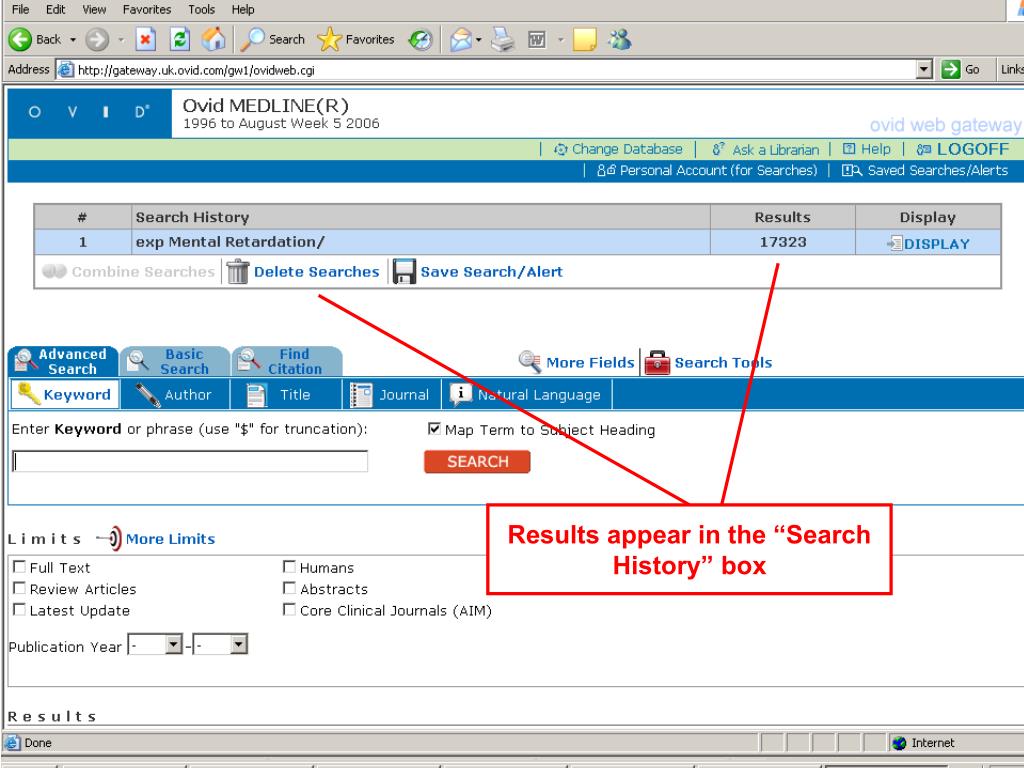Click the Edit with Word toolbar icon
Viewport: 1024px width, 768px height.
click(537, 40)
